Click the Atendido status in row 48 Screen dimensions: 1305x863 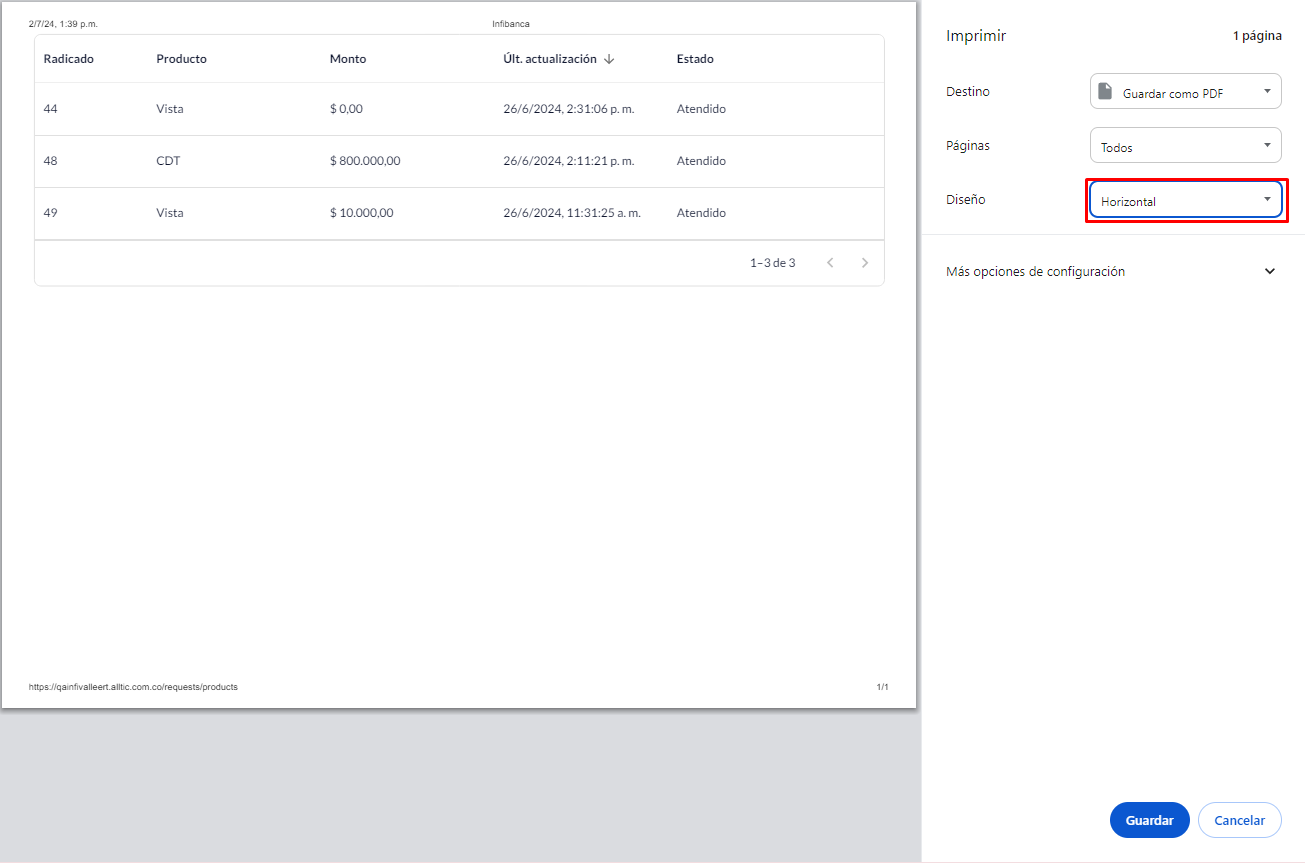click(701, 161)
